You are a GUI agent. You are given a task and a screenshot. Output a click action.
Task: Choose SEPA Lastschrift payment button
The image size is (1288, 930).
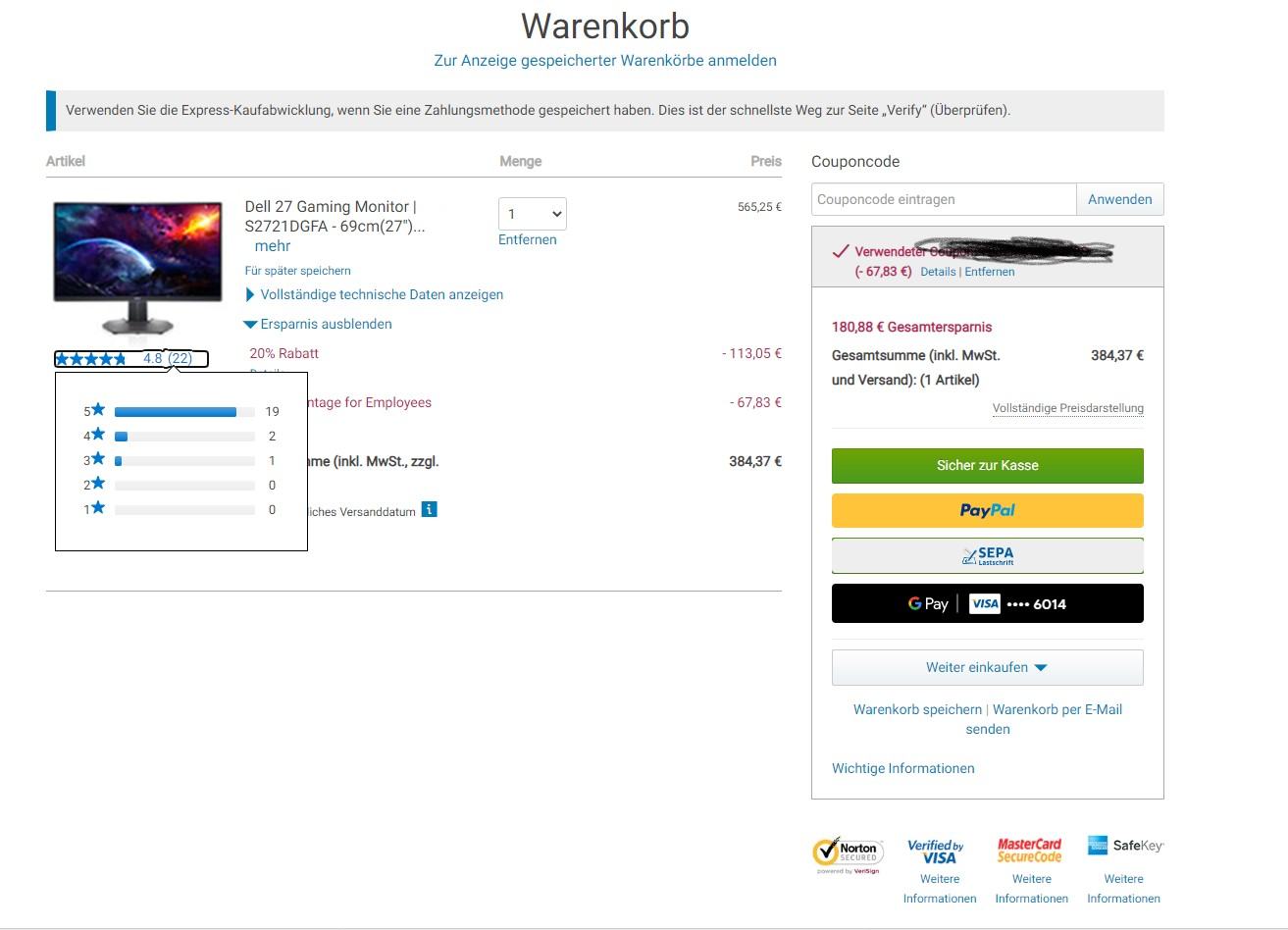[987, 555]
